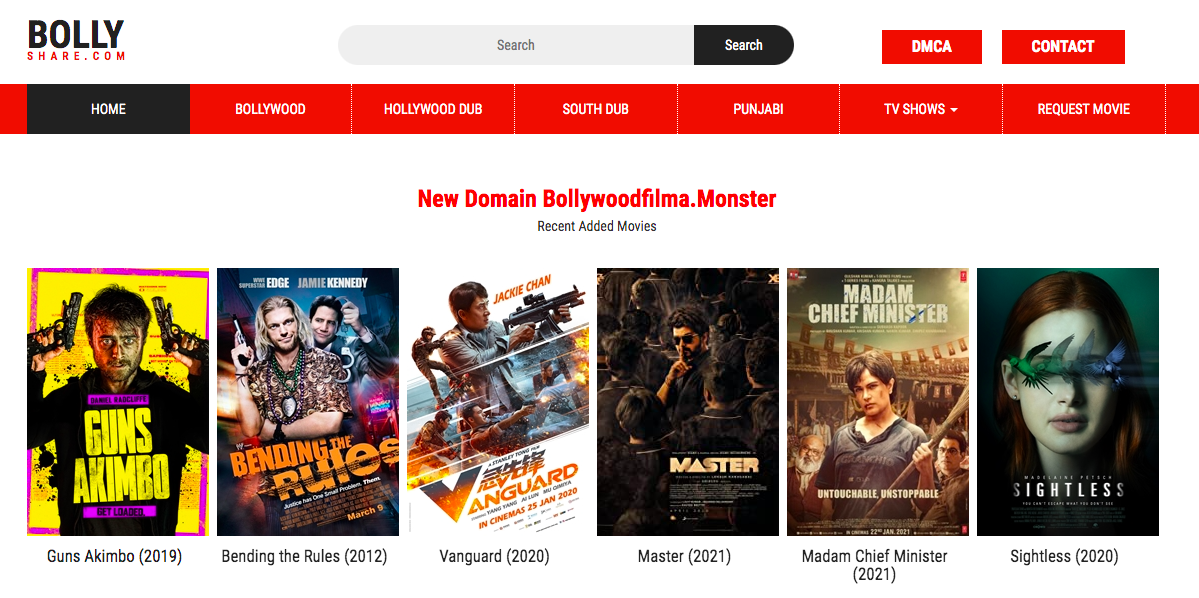Click the Master (2021) title link
This screenshot has width=1199, height=598.
click(x=684, y=557)
